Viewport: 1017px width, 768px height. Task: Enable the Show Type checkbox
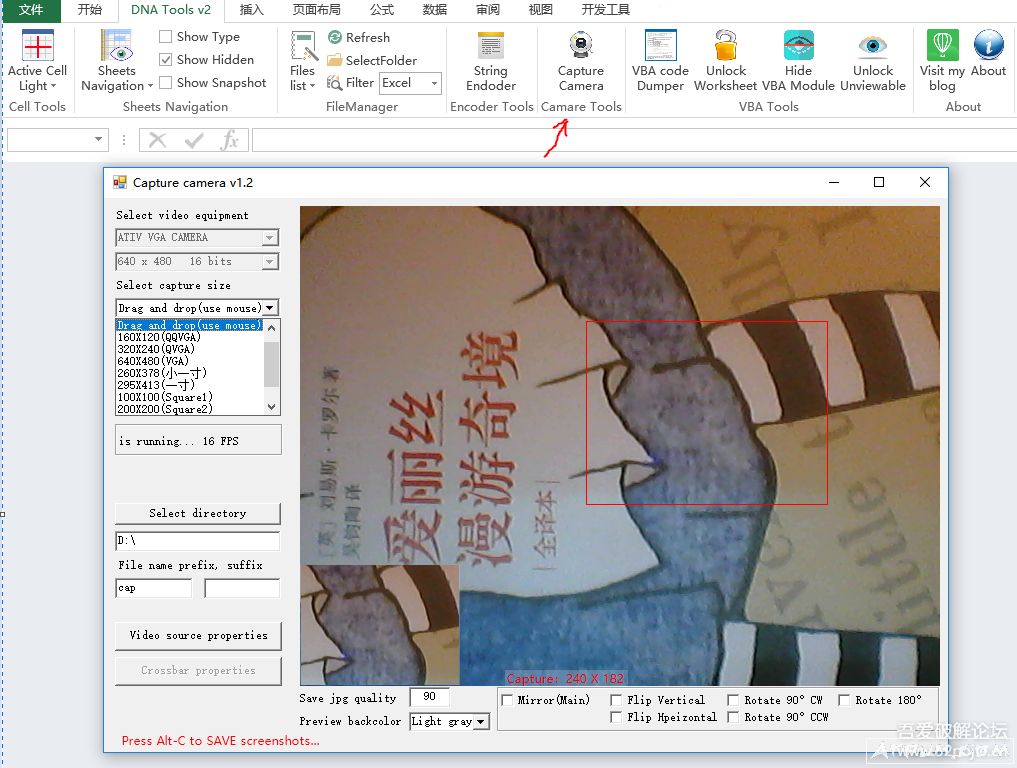pos(166,37)
